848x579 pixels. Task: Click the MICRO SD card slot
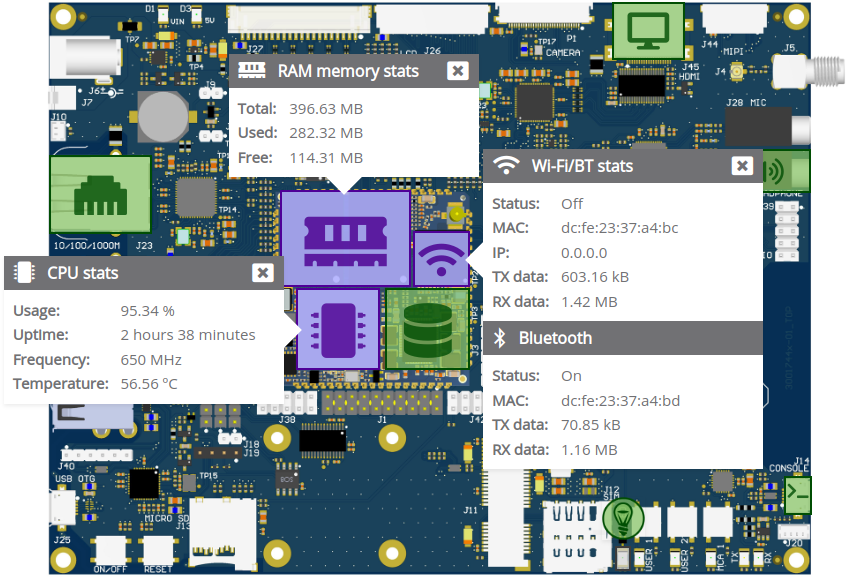point(222,533)
